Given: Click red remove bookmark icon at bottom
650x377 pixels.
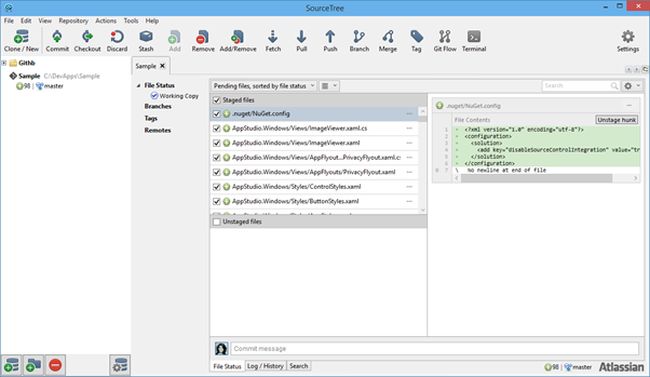Looking at the screenshot, I should point(55,365).
